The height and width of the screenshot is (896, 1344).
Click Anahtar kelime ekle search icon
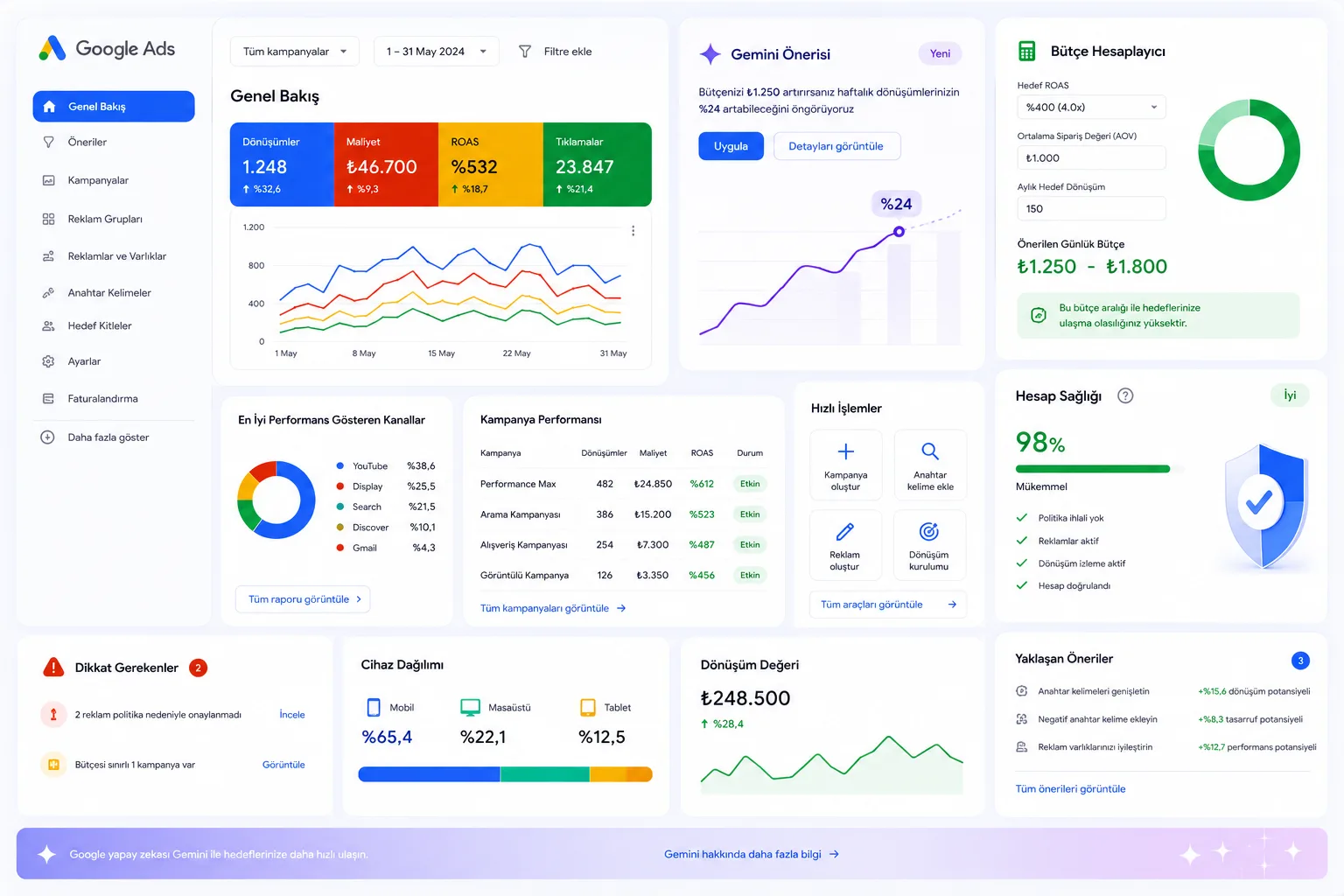tap(930, 451)
